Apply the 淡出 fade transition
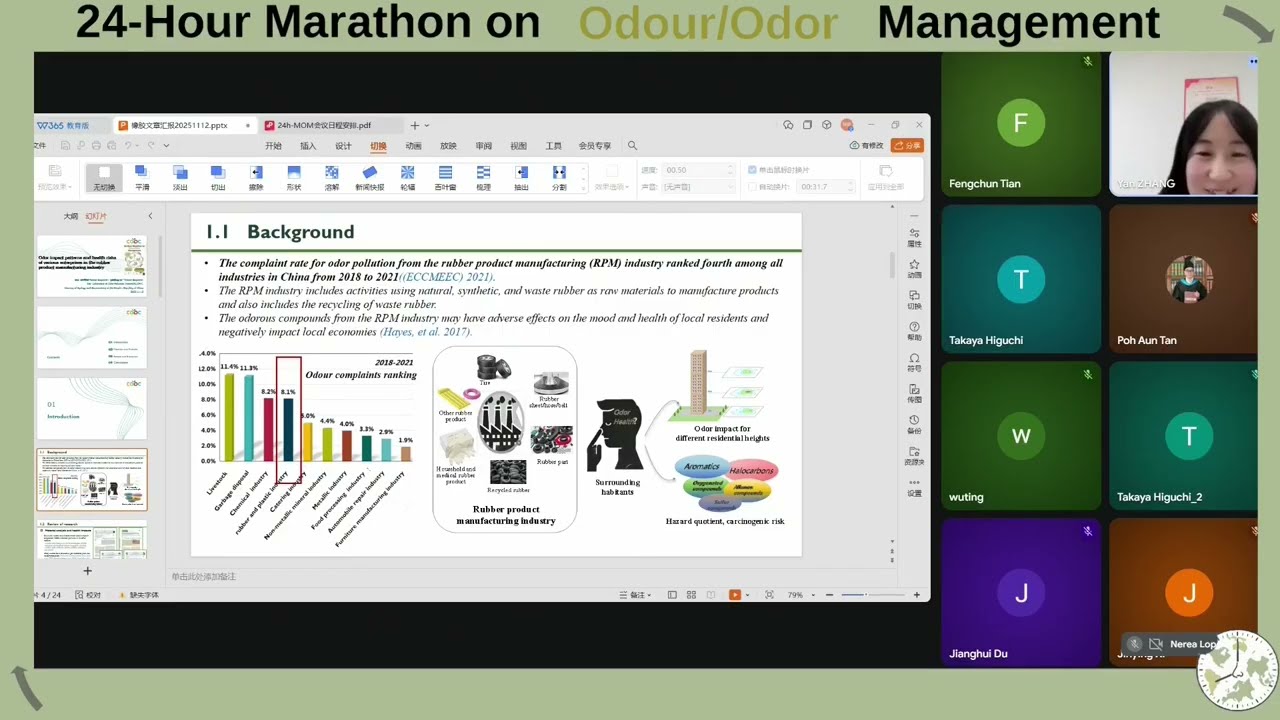Screen dimensions: 1280x720 tap(180, 178)
